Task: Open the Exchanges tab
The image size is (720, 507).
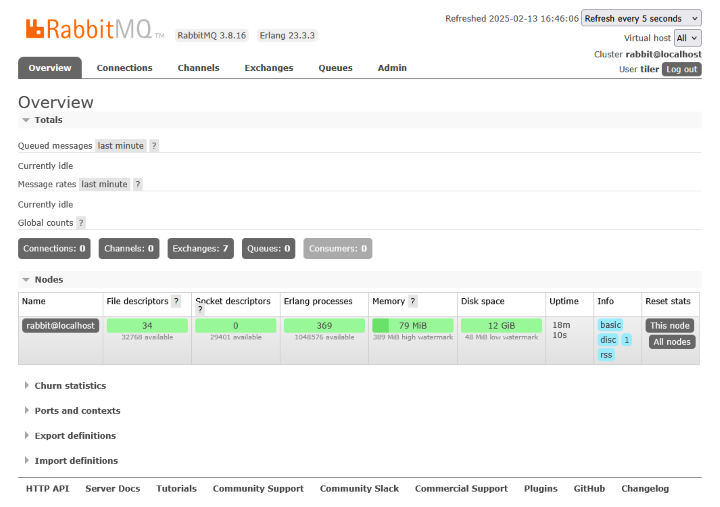Action: [269, 68]
